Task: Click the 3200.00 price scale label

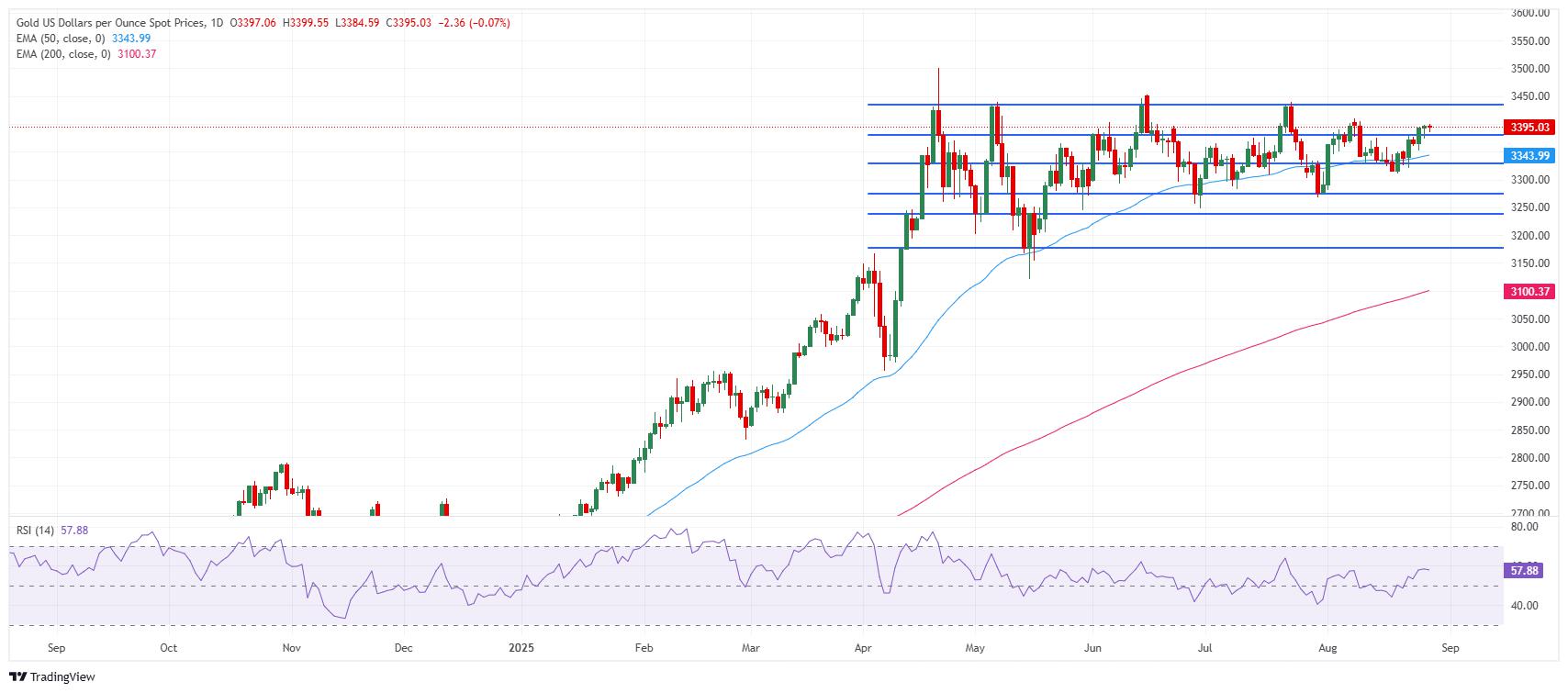Action: (1529, 236)
